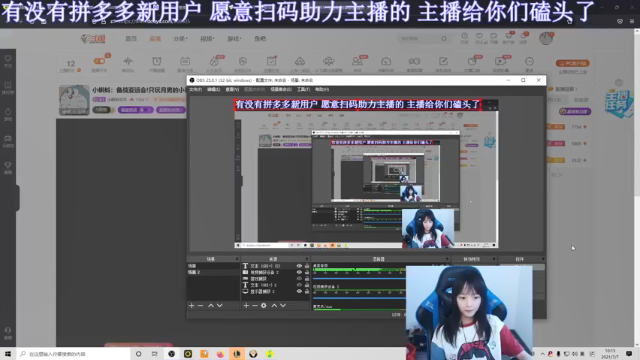This screenshot has width=640, height=360.
Task: Adjust video capture device volume slider
Action: [x=359, y=298]
